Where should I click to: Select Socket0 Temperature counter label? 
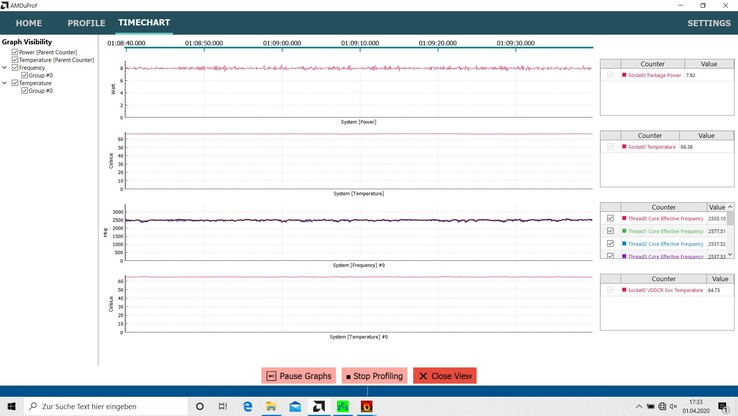pos(652,147)
